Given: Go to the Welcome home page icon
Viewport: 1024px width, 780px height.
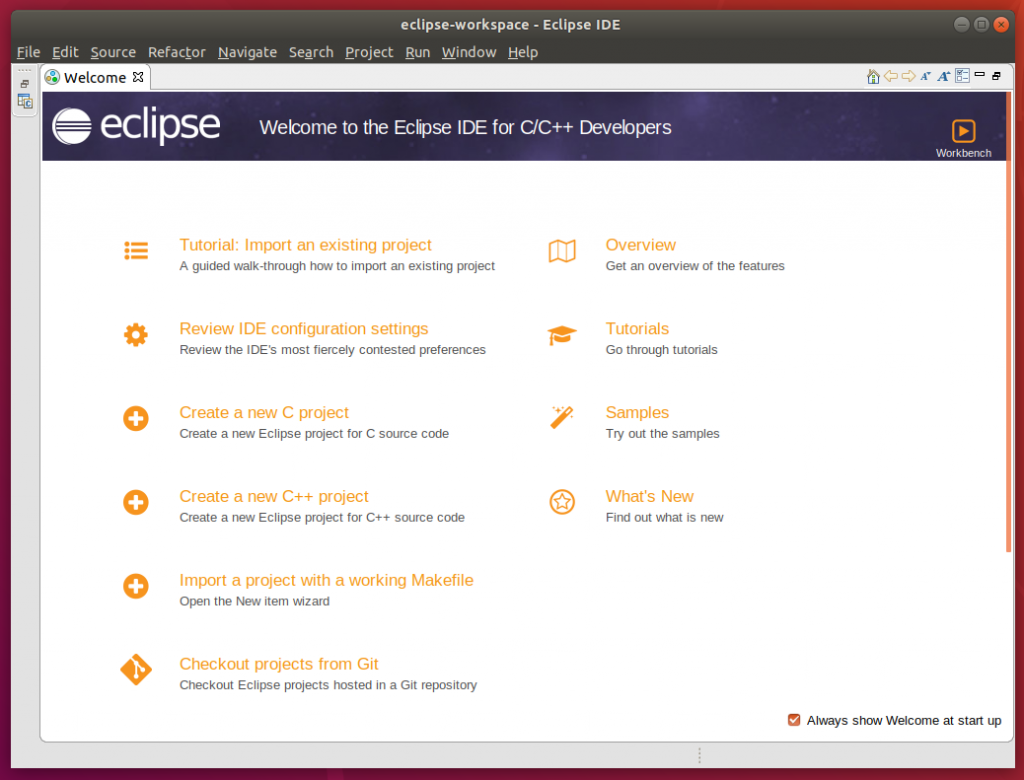Looking at the screenshot, I should pos(872,76).
